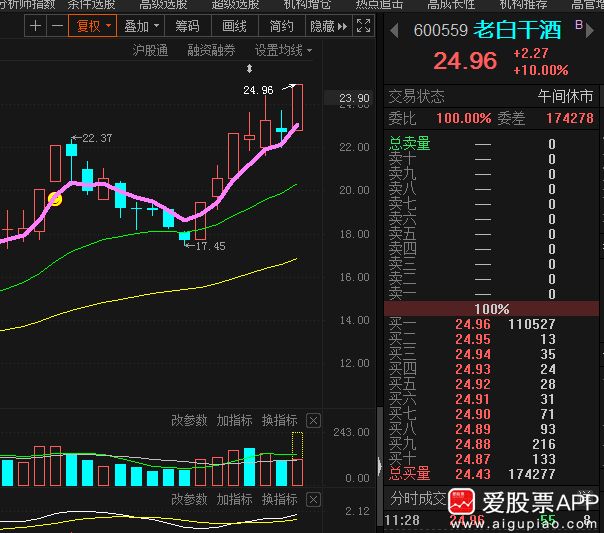Click 换指标 in bottom indicator panel
This screenshot has height=533, width=604.
(x=280, y=499)
